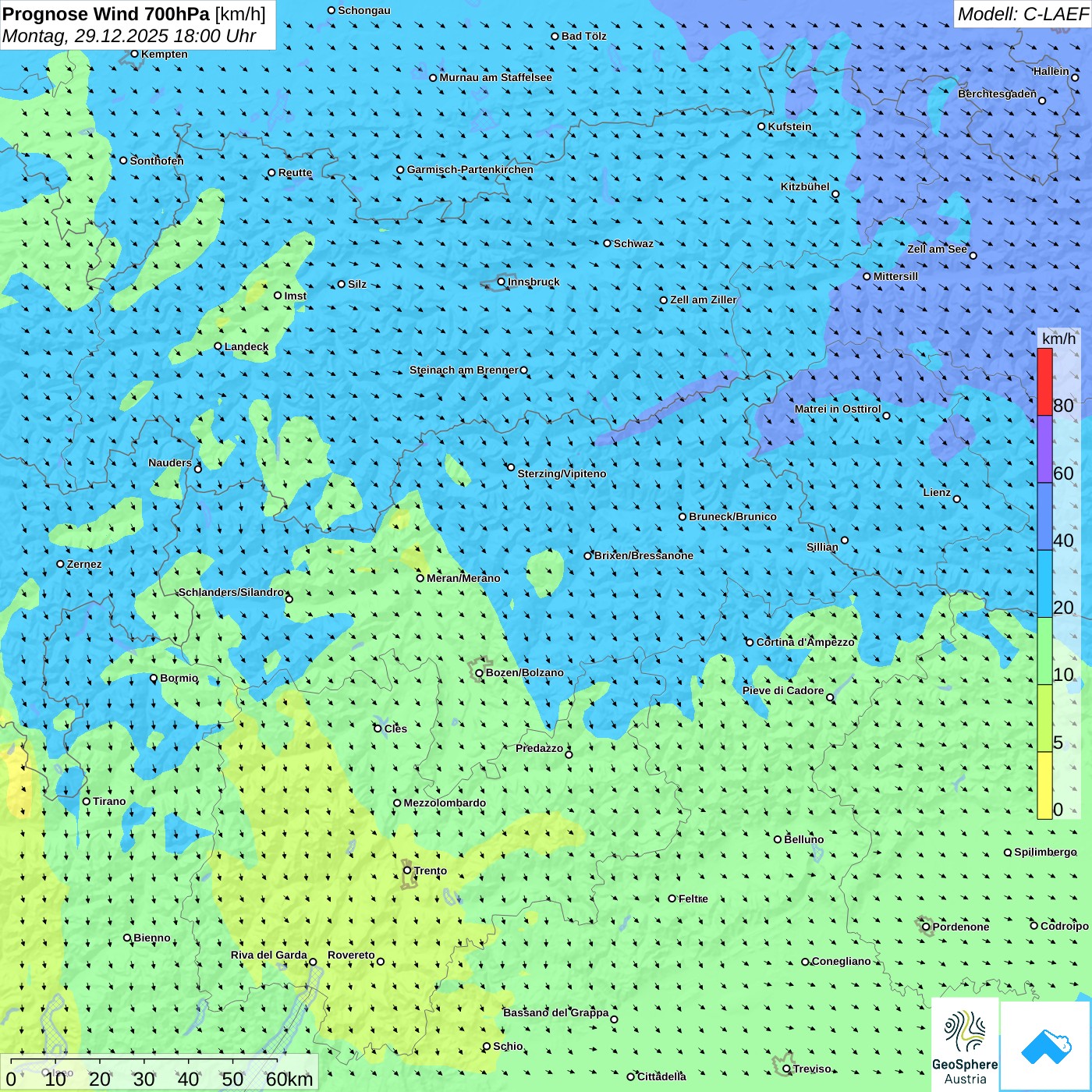
Task: Click the 'Bassano del Grappa' label
Action: pos(556,1012)
